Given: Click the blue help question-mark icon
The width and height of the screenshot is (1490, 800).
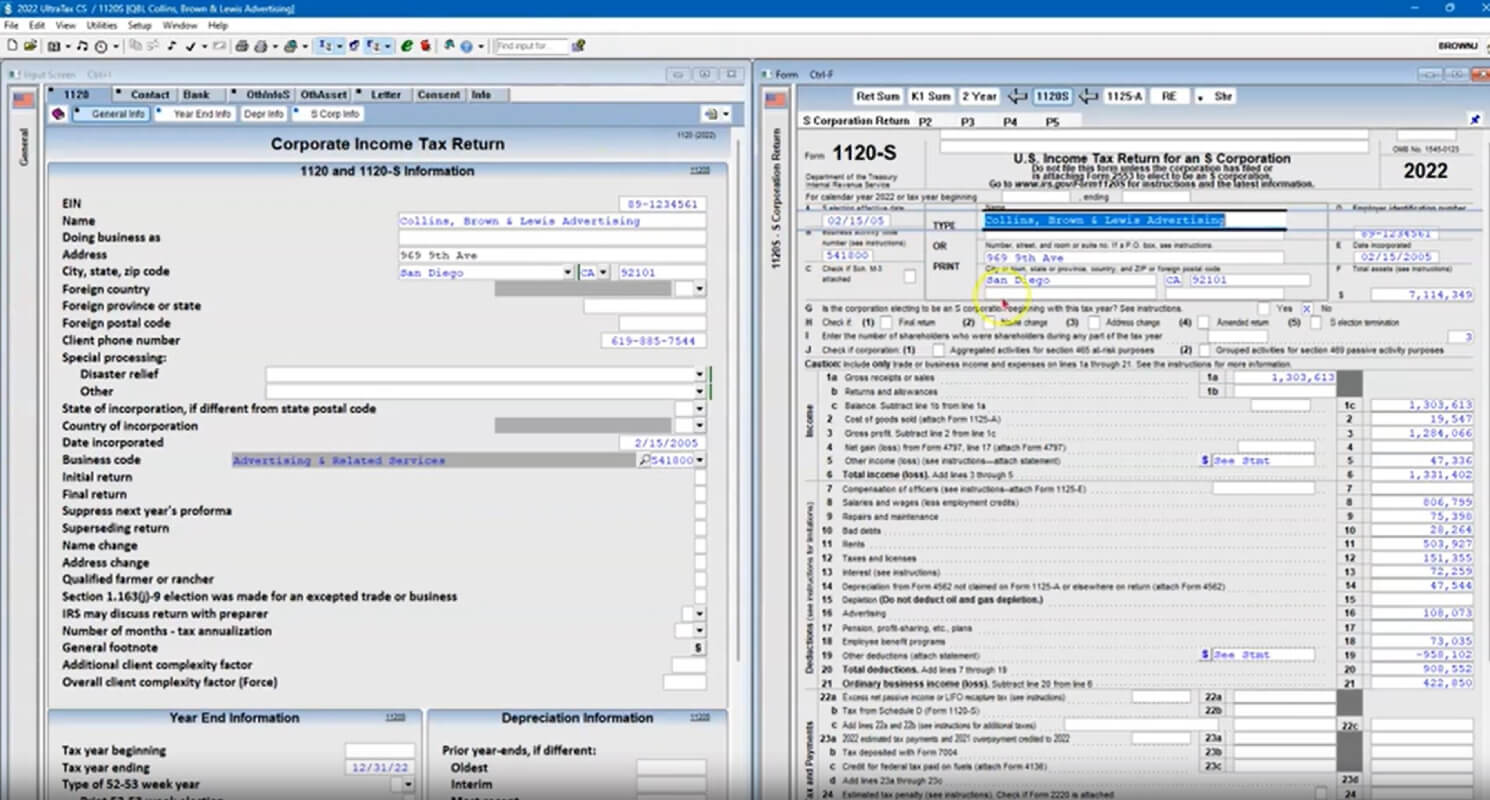Looking at the screenshot, I should pyautogui.click(x=466, y=46).
